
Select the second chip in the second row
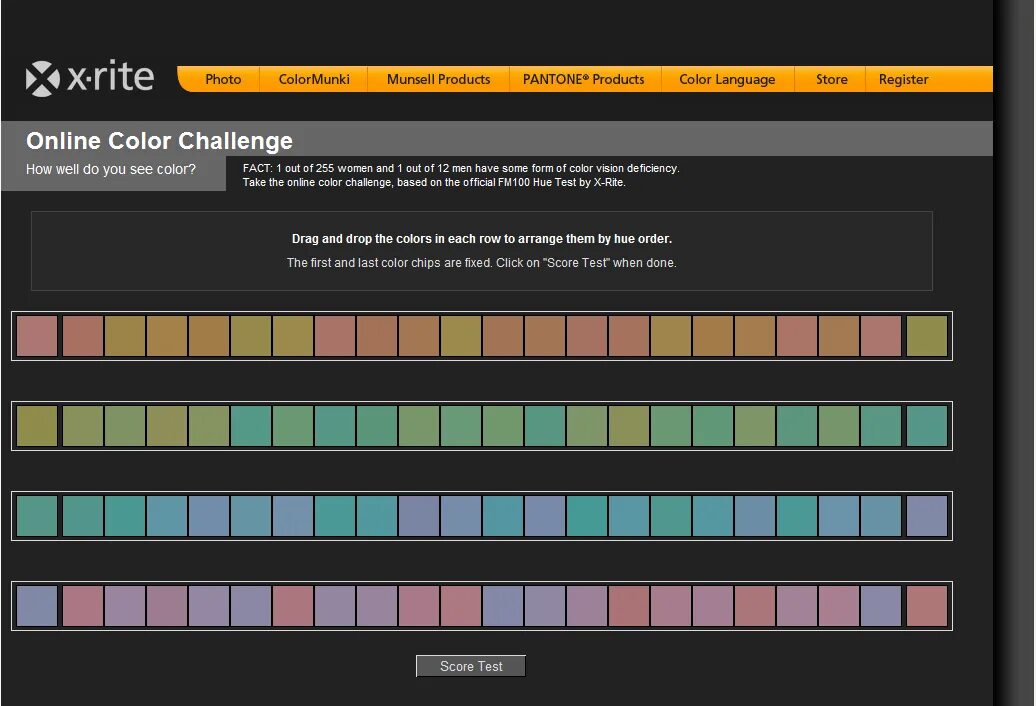(x=83, y=426)
